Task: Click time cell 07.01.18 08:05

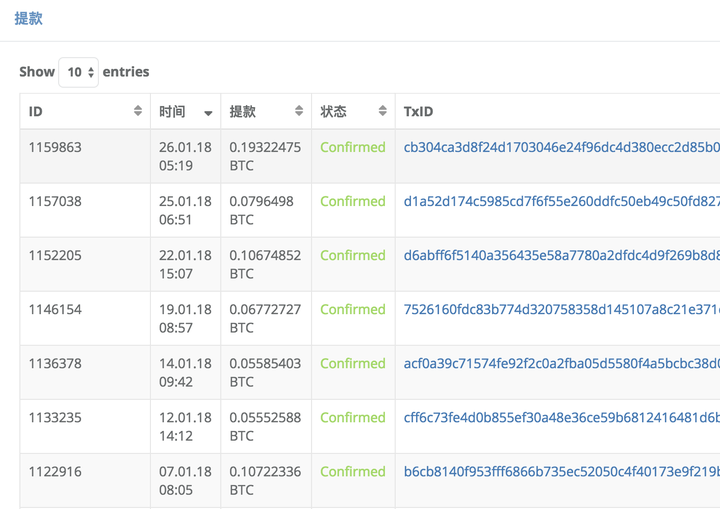Action: click(x=186, y=481)
